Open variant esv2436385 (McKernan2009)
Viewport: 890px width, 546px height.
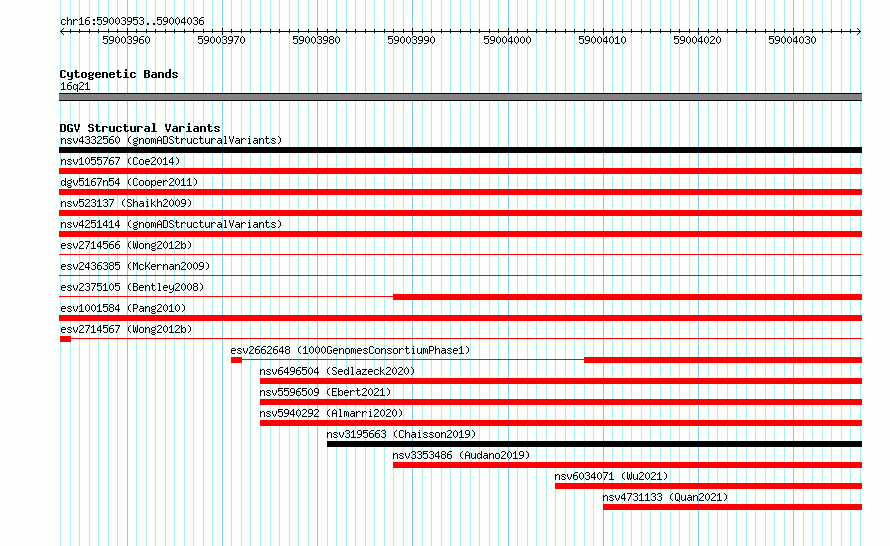point(135,266)
